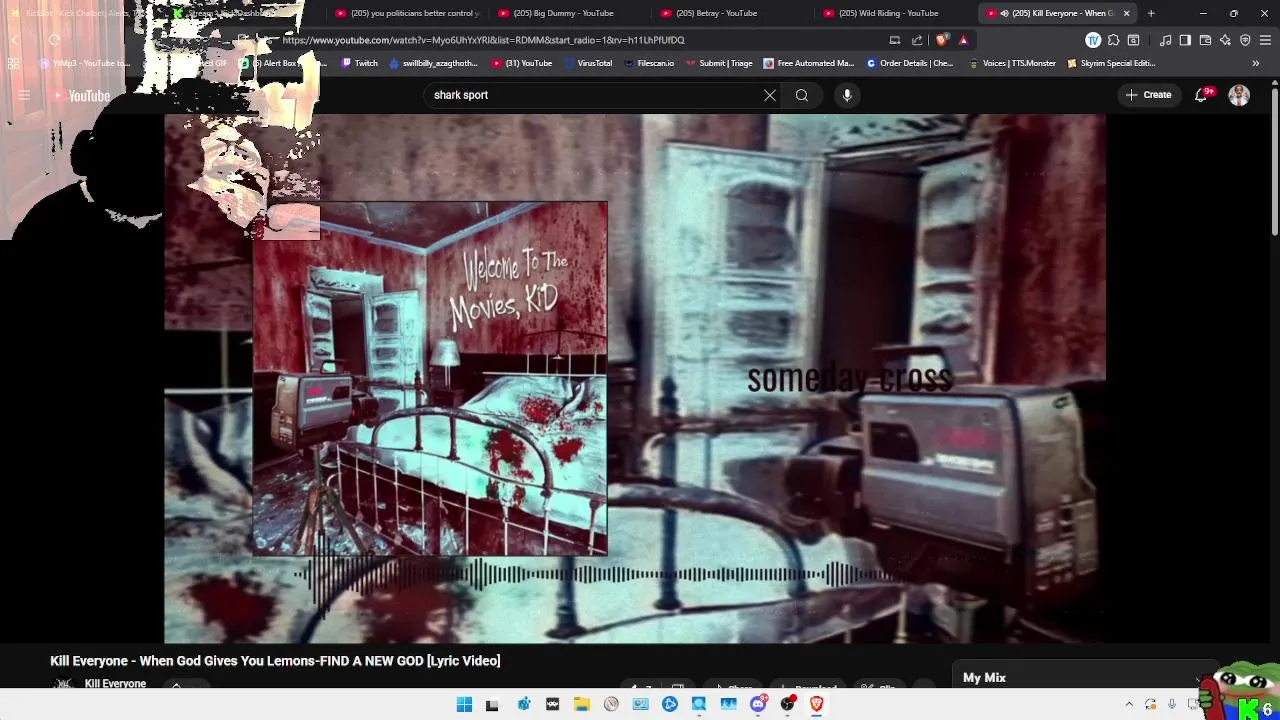Open the VirusTotal bookmark
This screenshot has height=720, width=1280.
(587, 63)
